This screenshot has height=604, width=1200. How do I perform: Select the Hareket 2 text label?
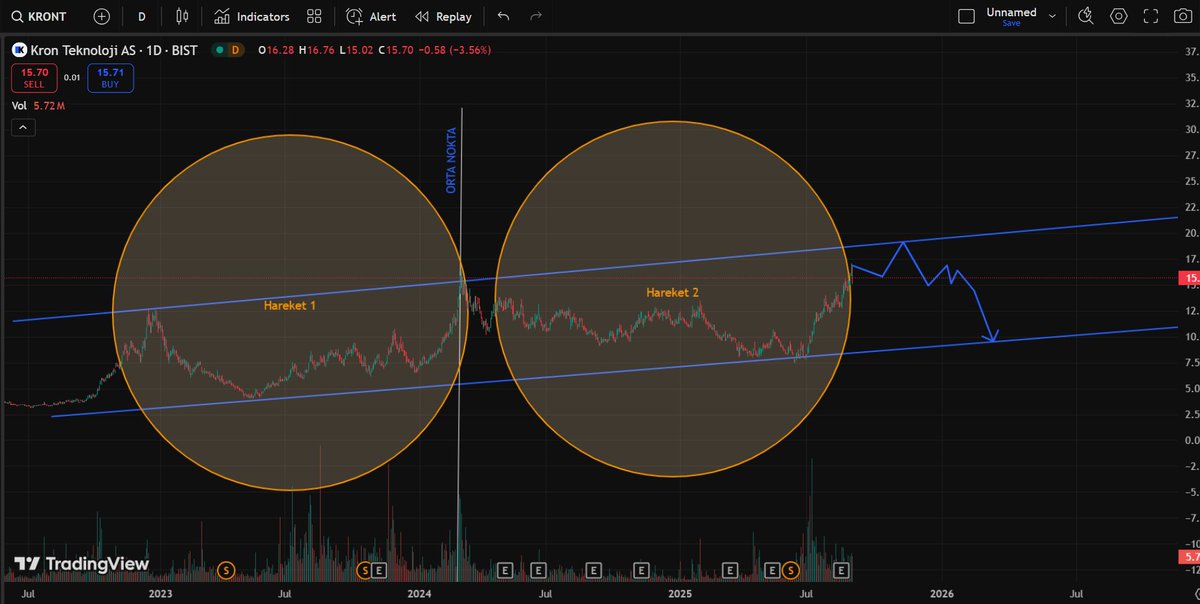[672, 292]
